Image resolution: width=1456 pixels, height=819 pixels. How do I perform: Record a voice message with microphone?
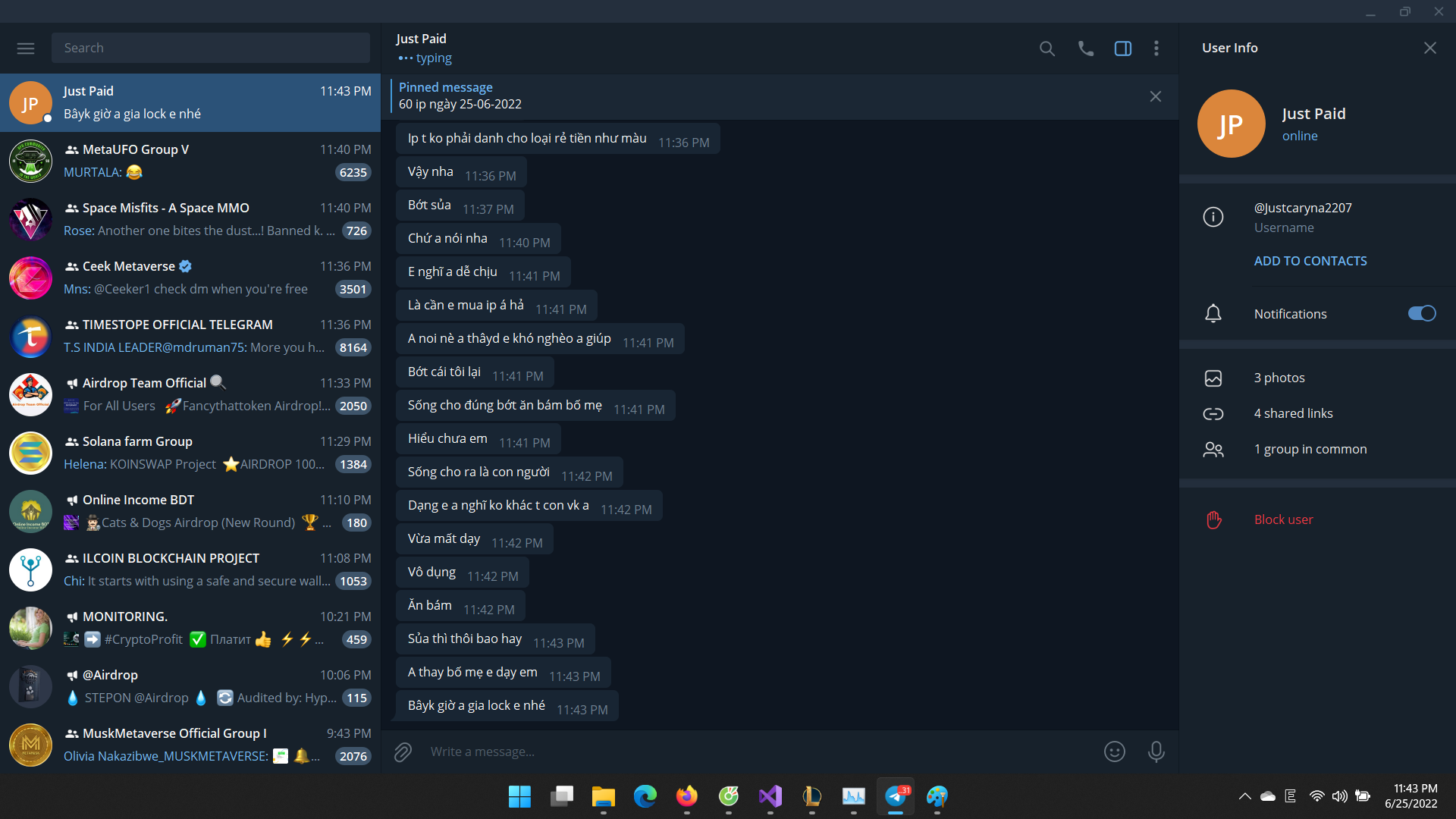[1156, 752]
